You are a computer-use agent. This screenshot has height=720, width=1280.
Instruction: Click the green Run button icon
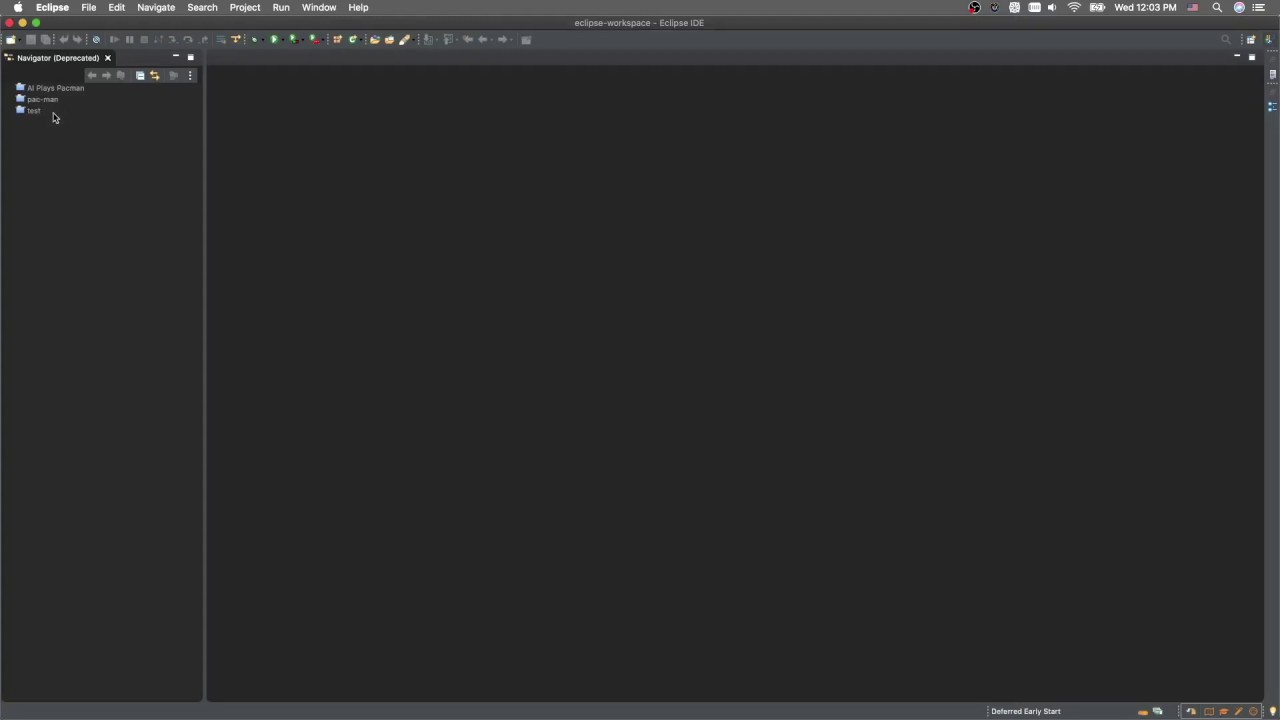click(x=274, y=40)
